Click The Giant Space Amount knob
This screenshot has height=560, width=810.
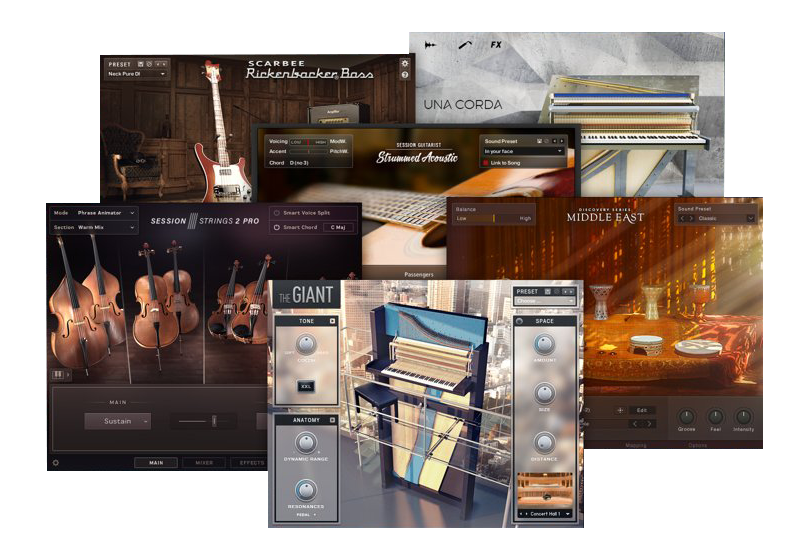544,344
